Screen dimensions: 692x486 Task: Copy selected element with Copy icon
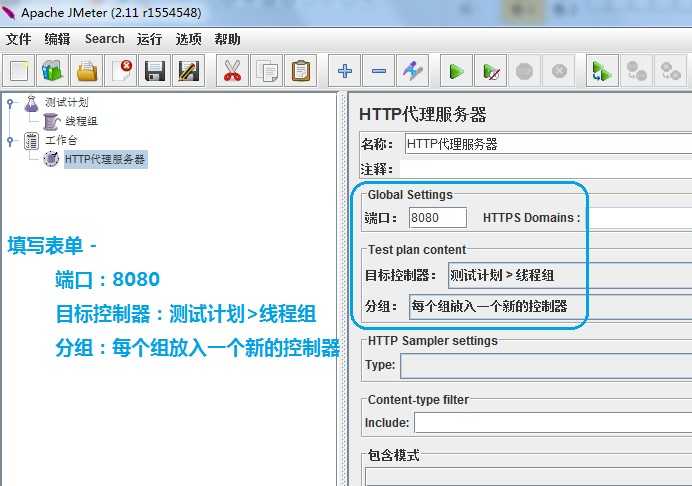pos(267,71)
